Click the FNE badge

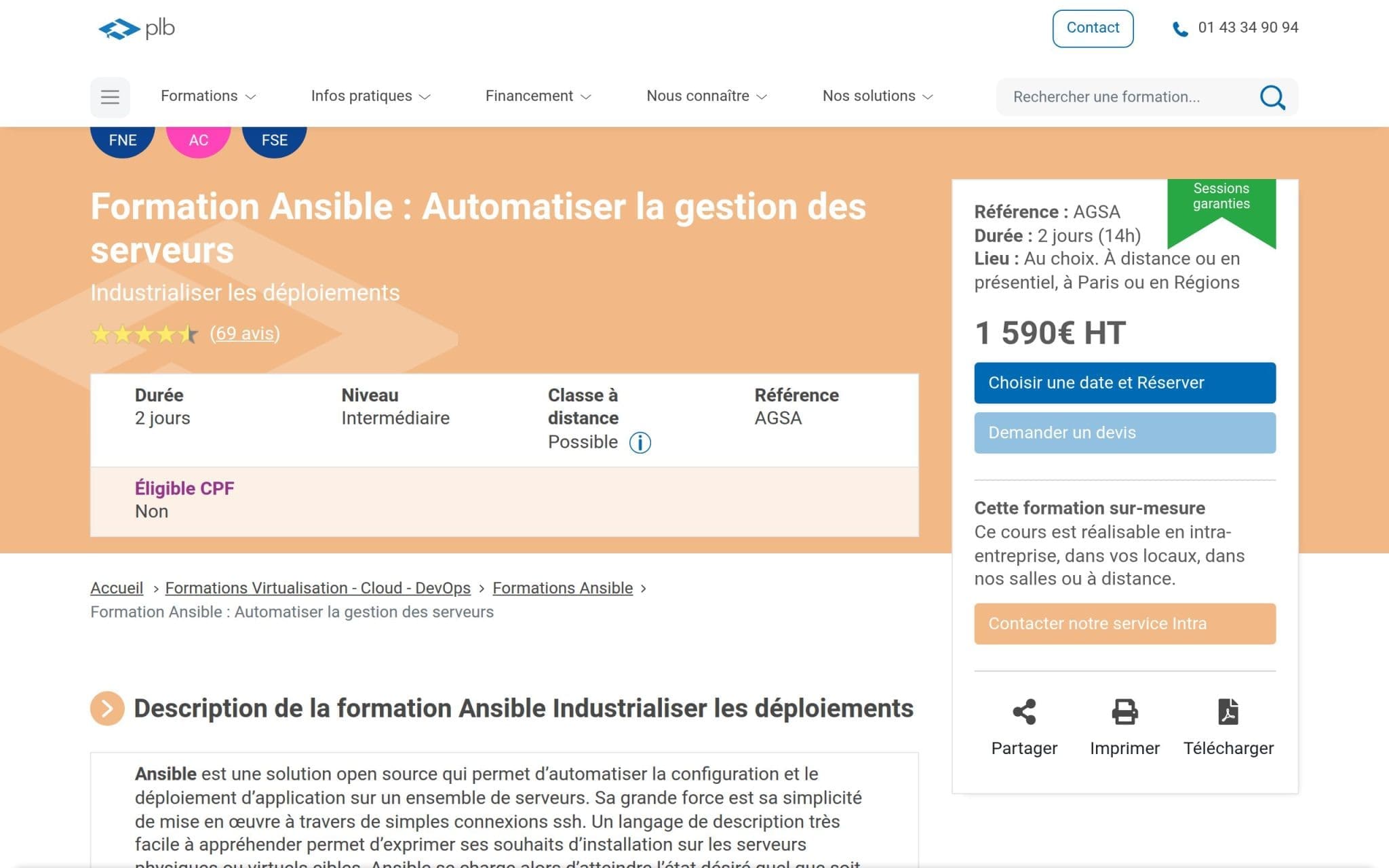[x=122, y=140]
